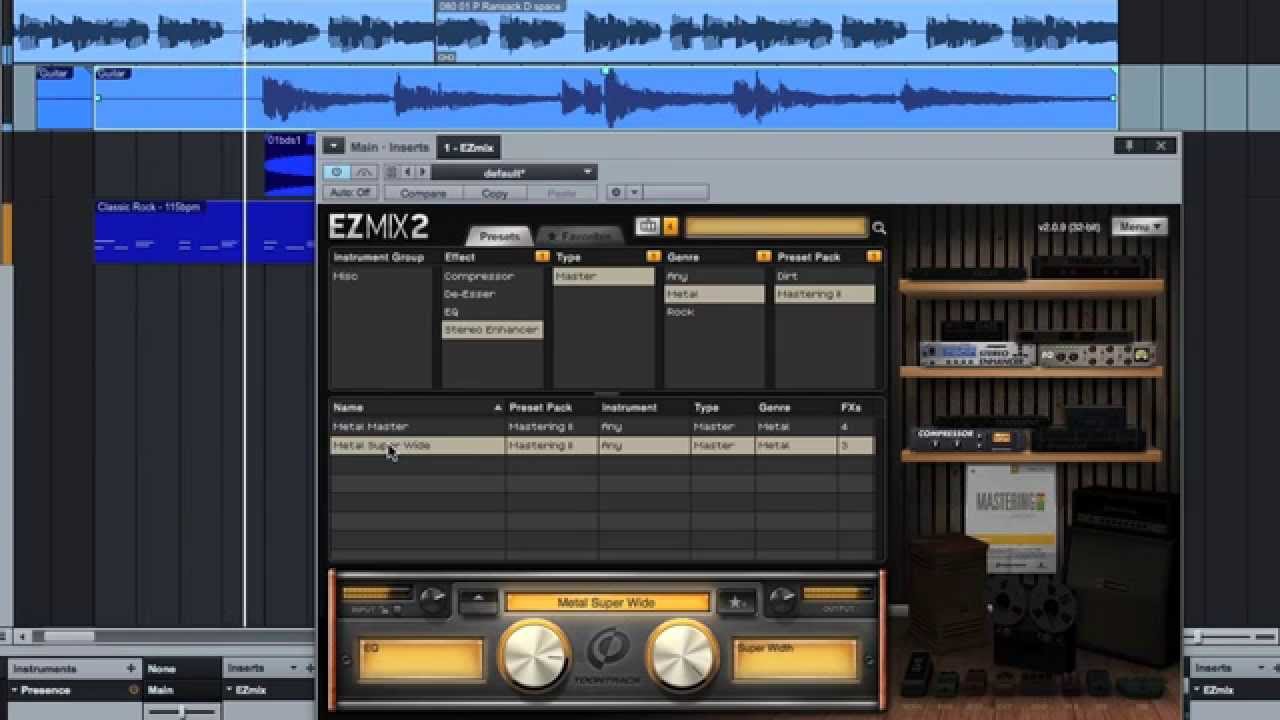Image resolution: width=1280 pixels, height=720 pixels.
Task: Click the output level knob
Action: tap(782, 599)
